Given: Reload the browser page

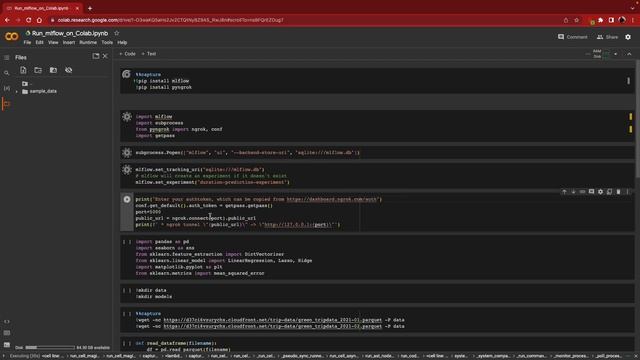Looking at the screenshot, I should tap(29, 20).
